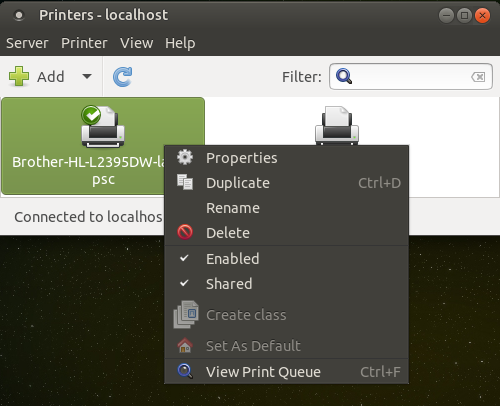Select the second unselected printer icon
Image resolution: width=500 pixels, height=406 pixels.
tap(337, 126)
